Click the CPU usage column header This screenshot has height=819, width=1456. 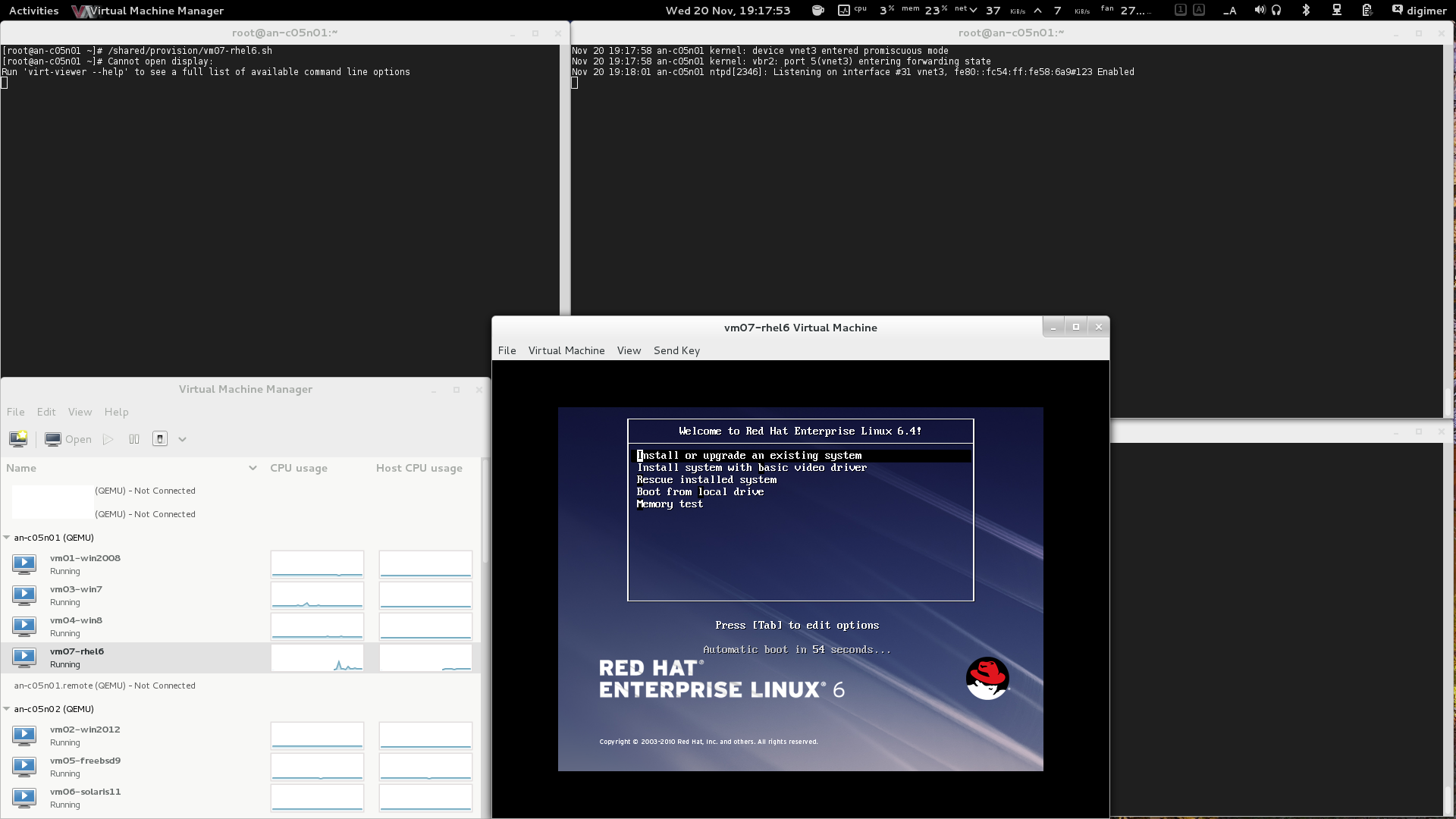[299, 468]
